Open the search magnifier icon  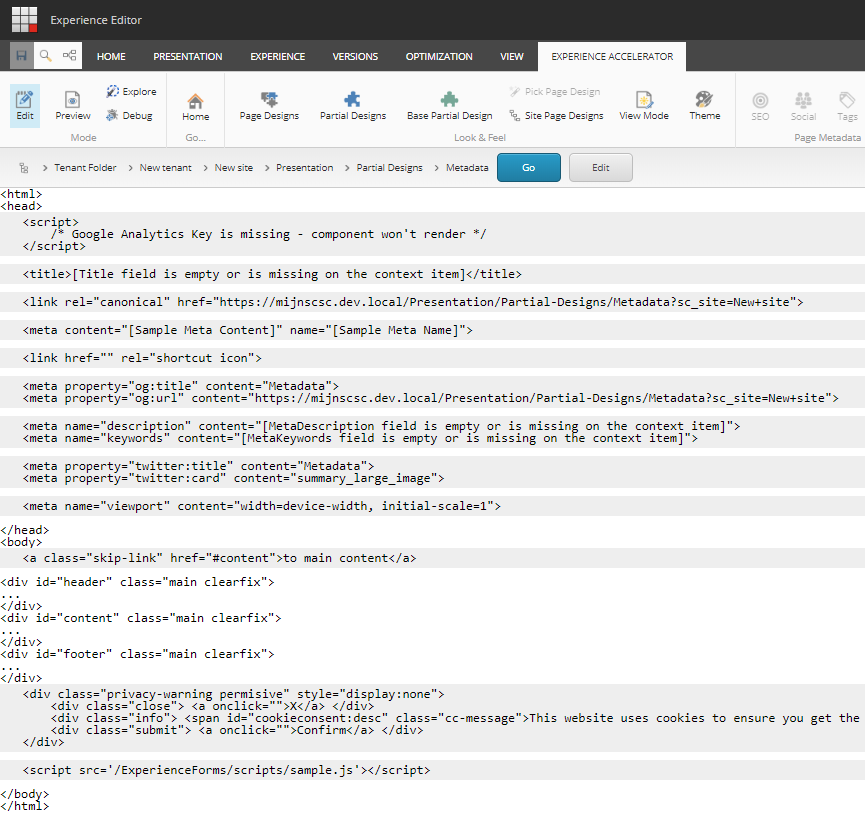point(46,56)
